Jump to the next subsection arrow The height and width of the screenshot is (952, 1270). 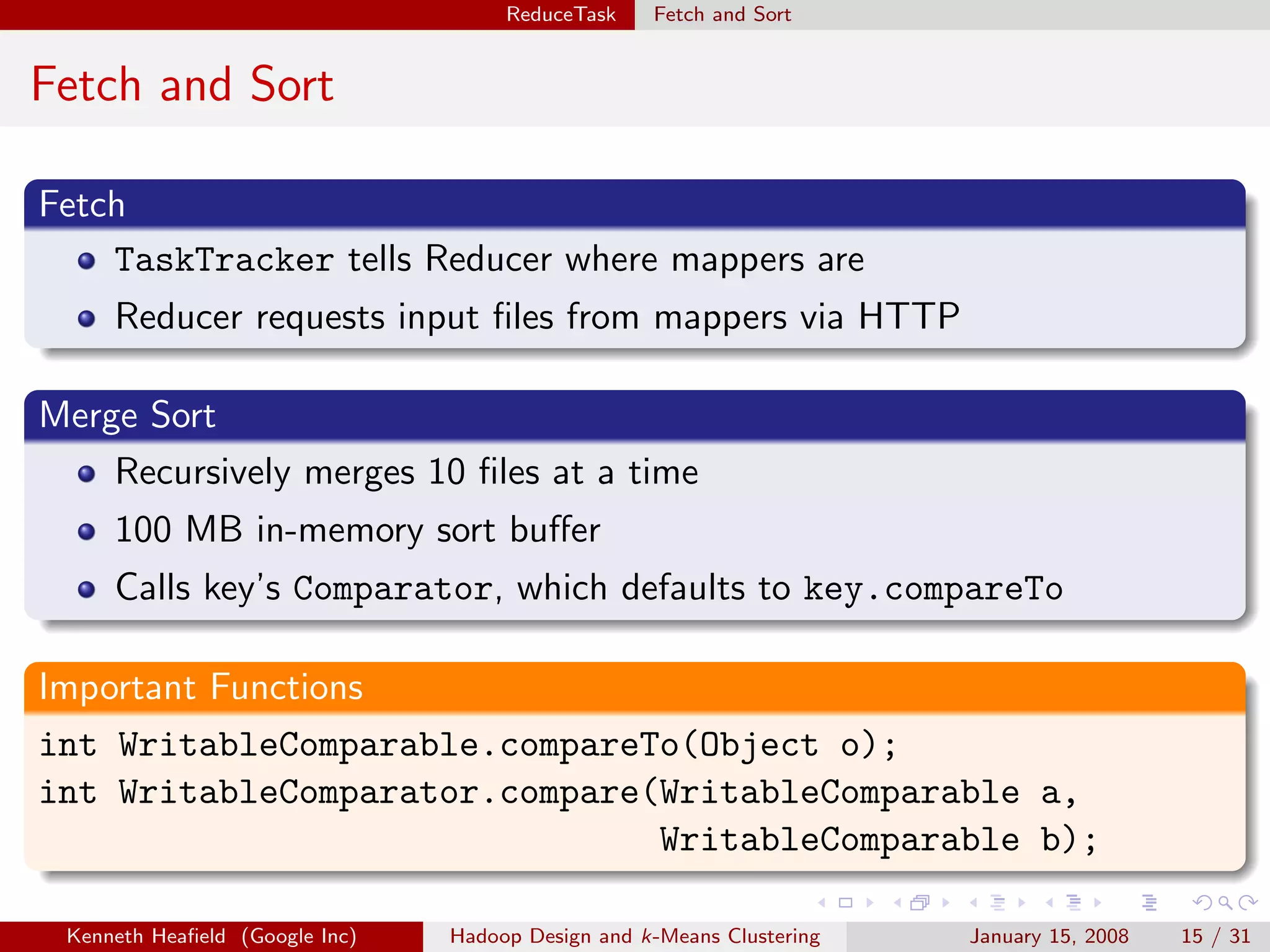click(x=1021, y=902)
